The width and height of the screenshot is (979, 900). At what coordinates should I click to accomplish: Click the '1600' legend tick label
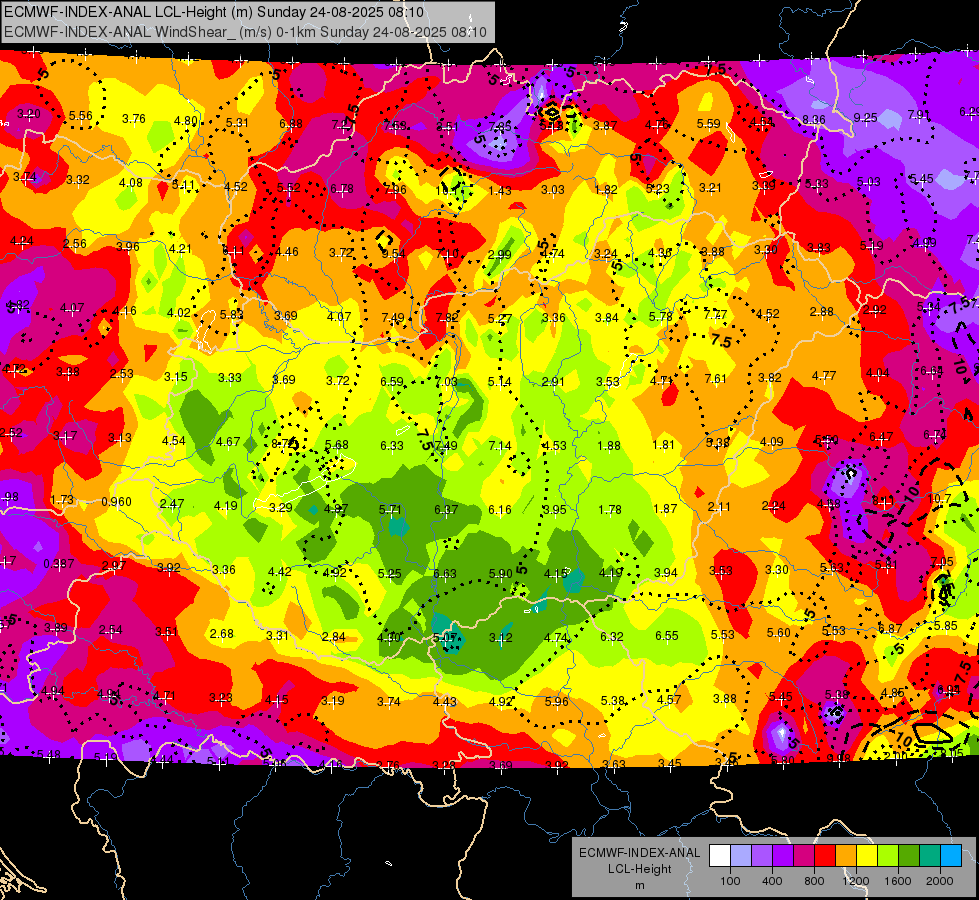click(898, 881)
